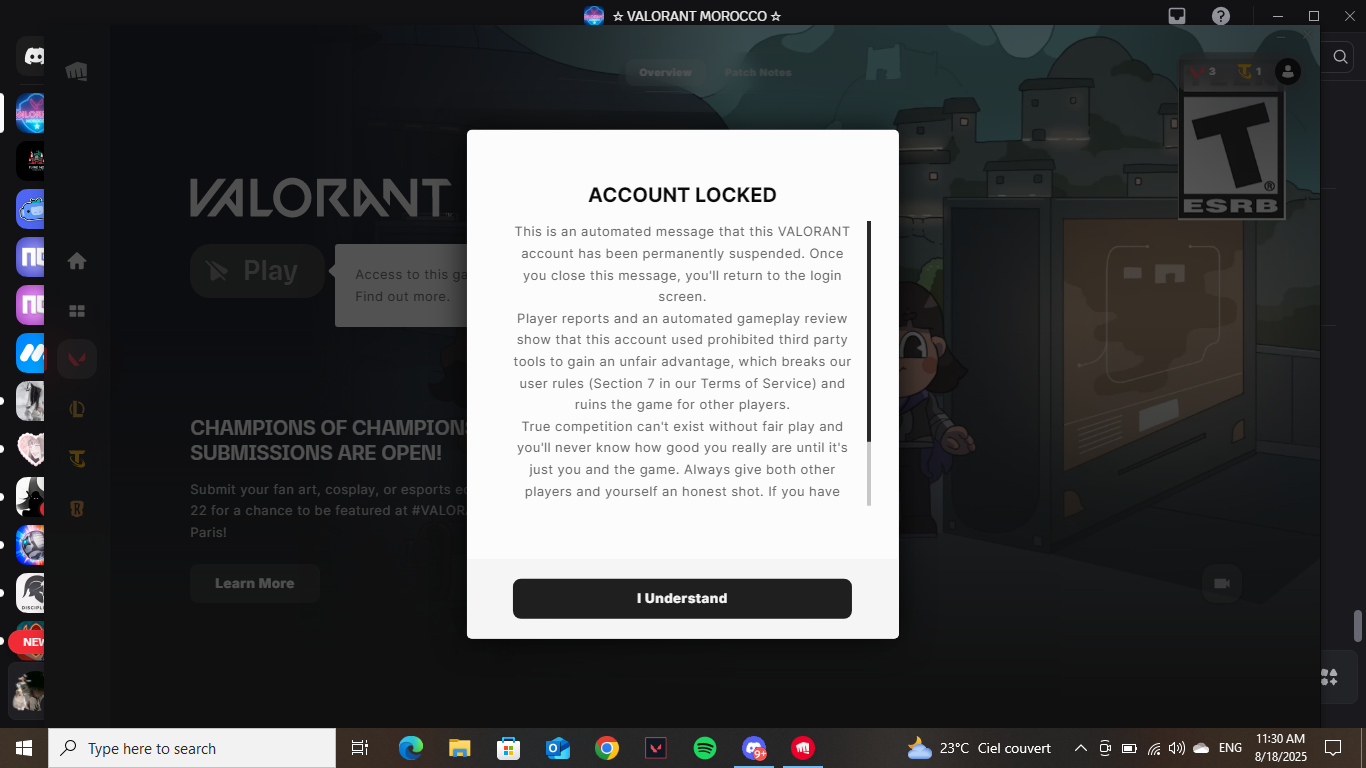The height and width of the screenshot is (768, 1366).
Task: Click the Play button for VALORANT
Action: click(257, 271)
